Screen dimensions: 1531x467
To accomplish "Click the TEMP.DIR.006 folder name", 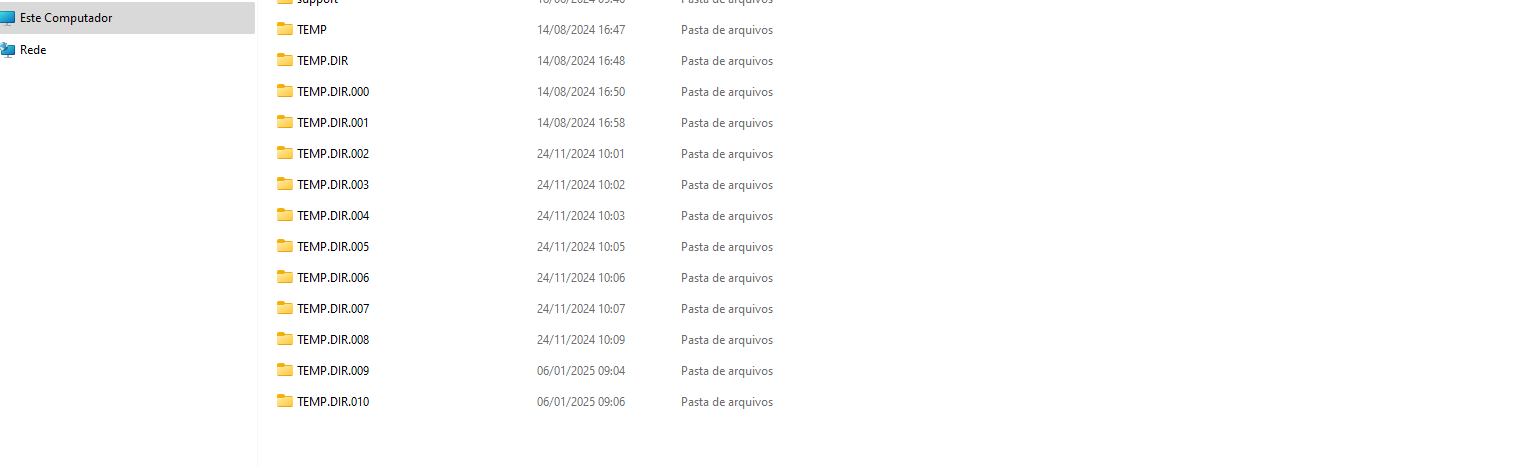I will tap(333, 278).
